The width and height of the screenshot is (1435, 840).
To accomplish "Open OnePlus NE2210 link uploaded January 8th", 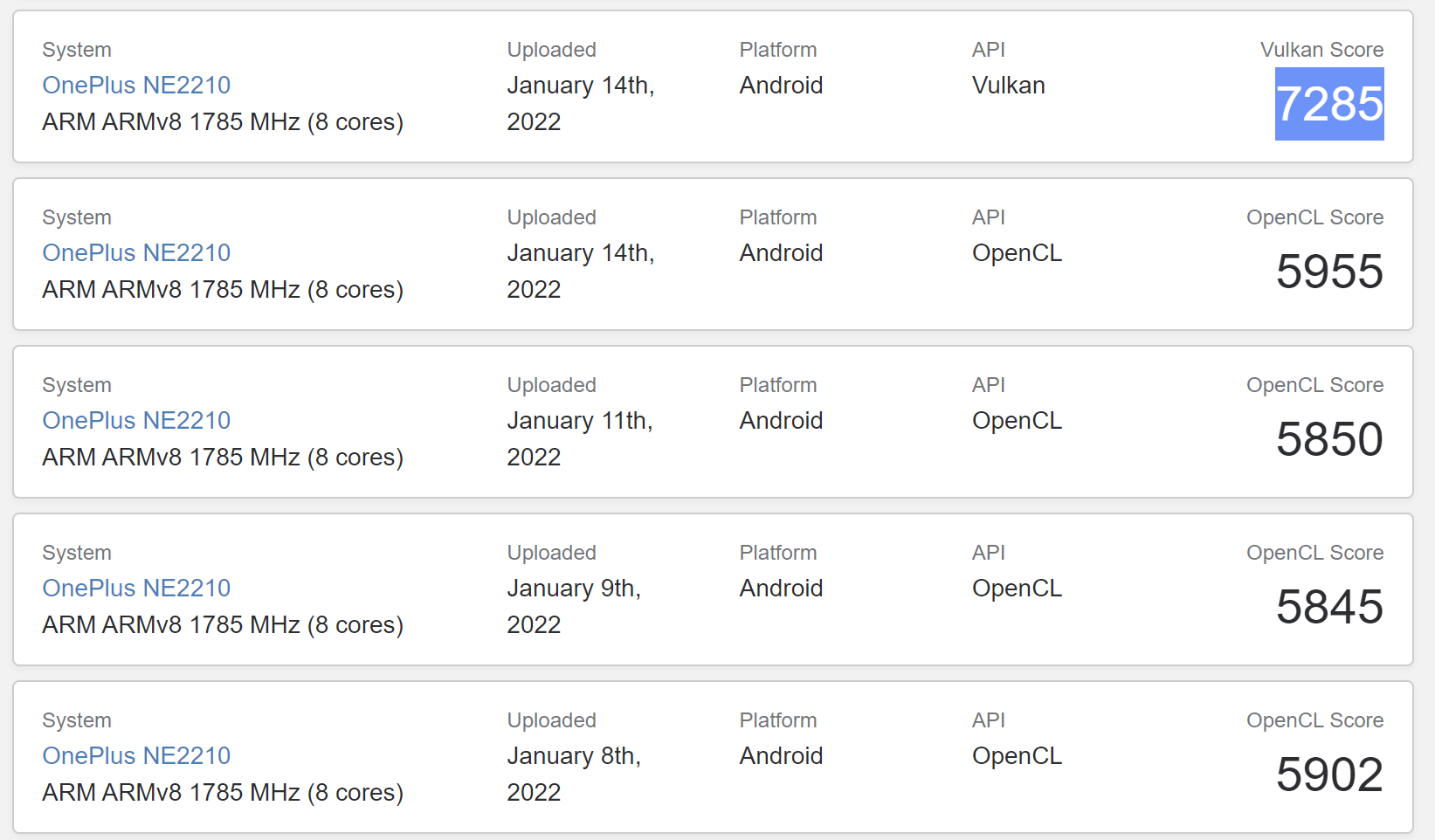I will coord(136,756).
